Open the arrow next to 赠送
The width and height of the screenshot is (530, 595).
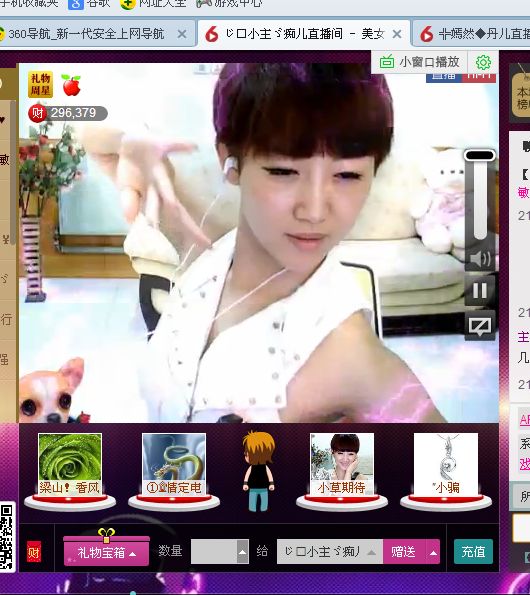tap(433, 552)
